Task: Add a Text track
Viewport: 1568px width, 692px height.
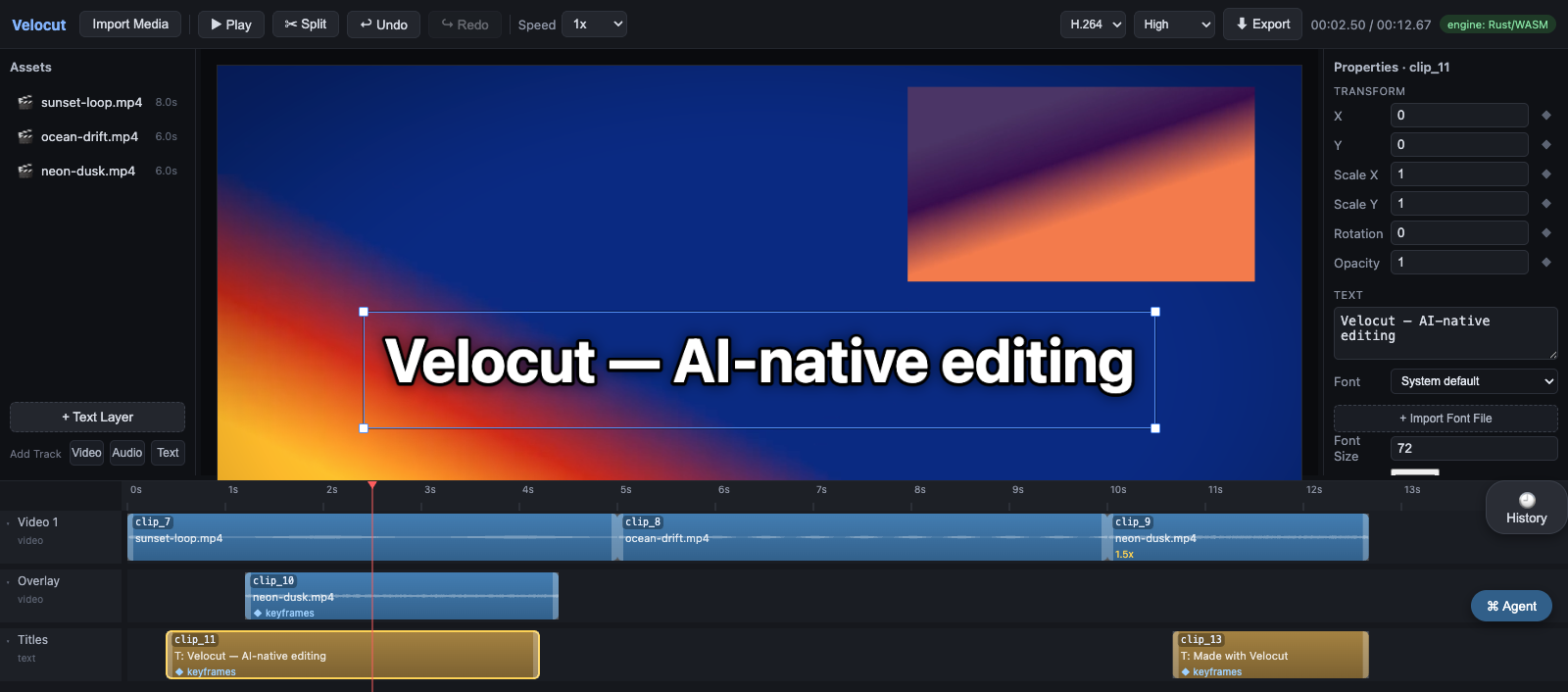Action: click(x=168, y=453)
